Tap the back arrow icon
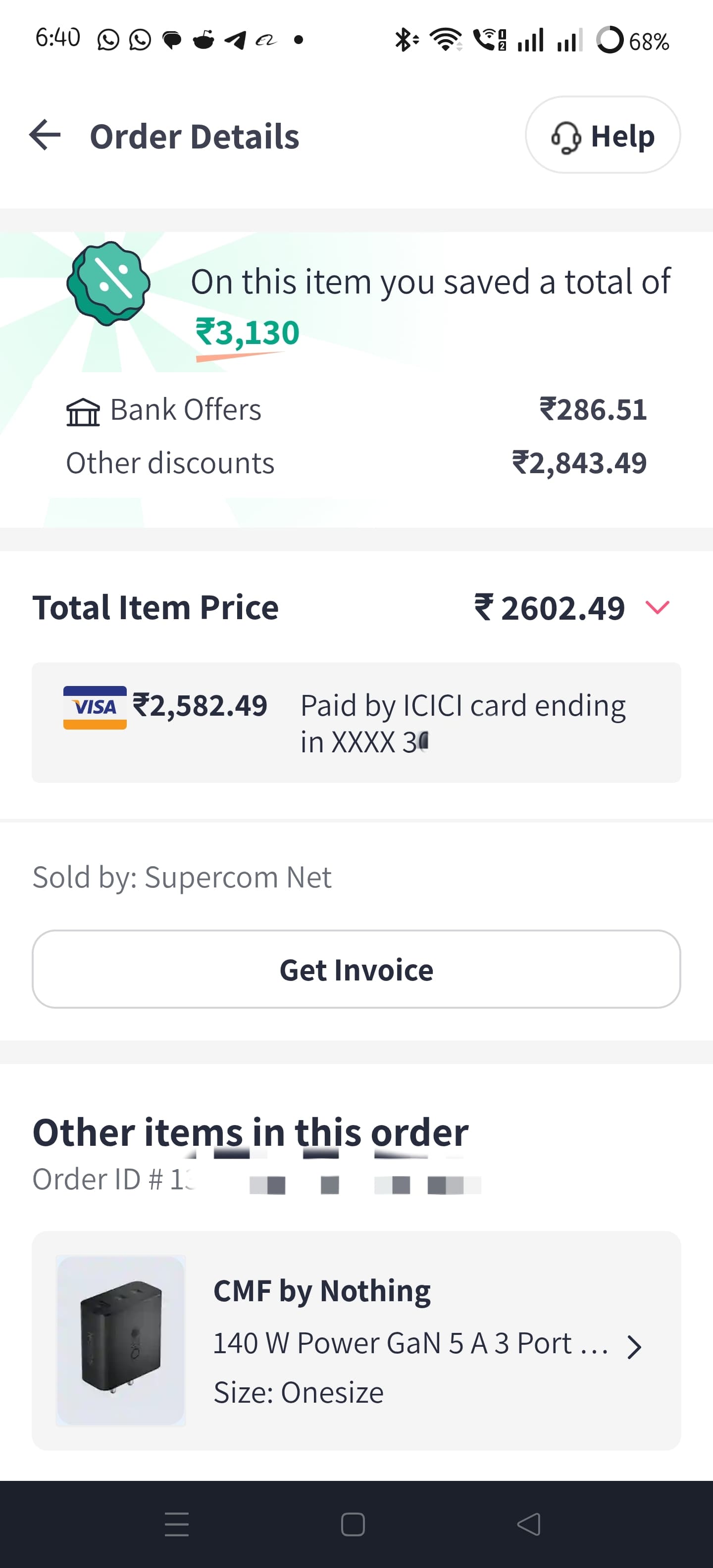 tap(45, 135)
